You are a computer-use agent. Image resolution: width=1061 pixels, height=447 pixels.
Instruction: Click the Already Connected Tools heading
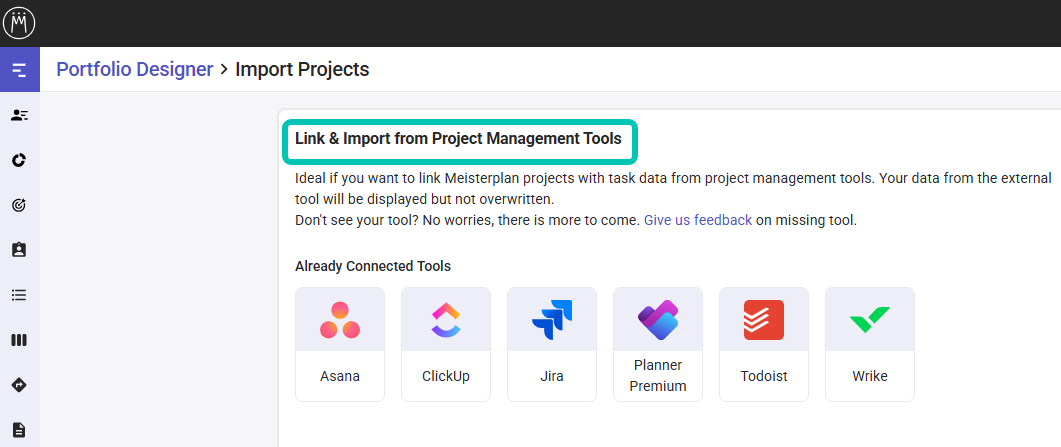coord(373,266)
